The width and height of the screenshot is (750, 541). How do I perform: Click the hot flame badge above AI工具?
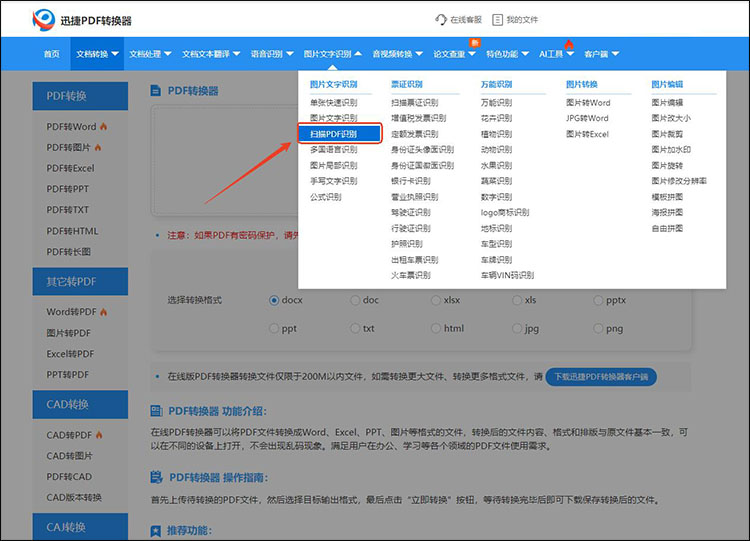(569, 44)
